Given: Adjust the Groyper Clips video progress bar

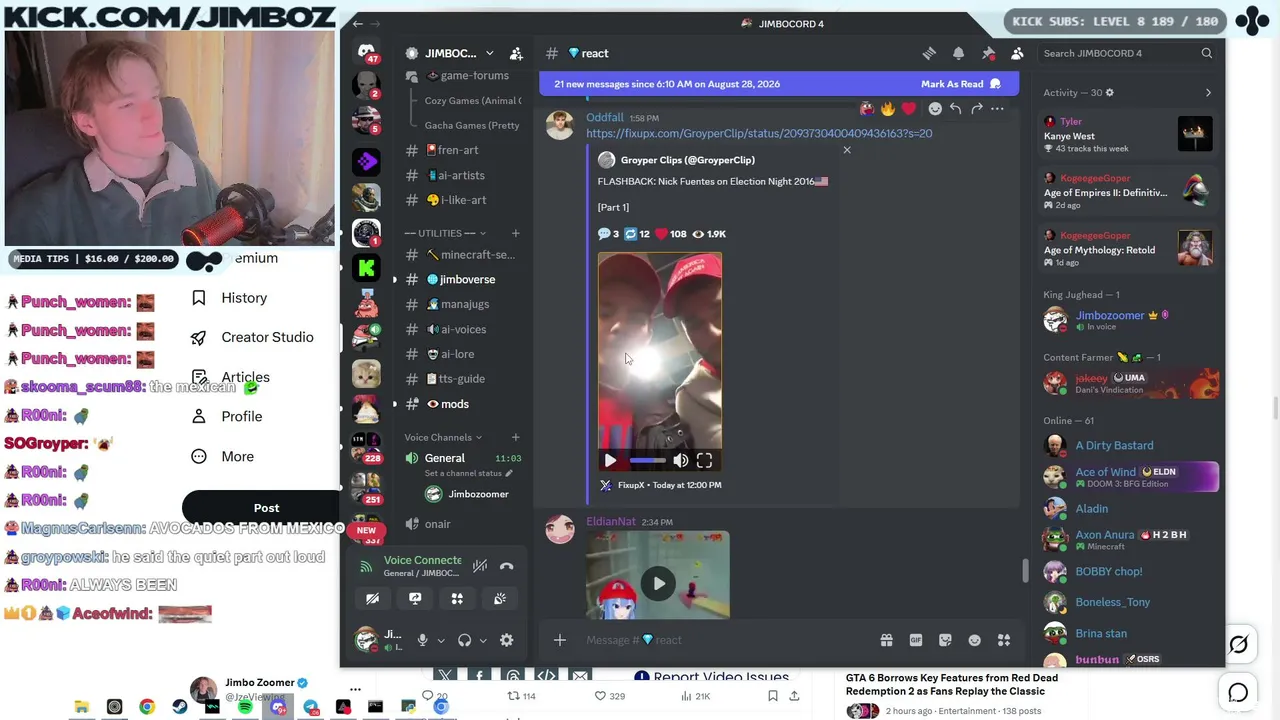Looking at the screenshot, I should 647,461.
